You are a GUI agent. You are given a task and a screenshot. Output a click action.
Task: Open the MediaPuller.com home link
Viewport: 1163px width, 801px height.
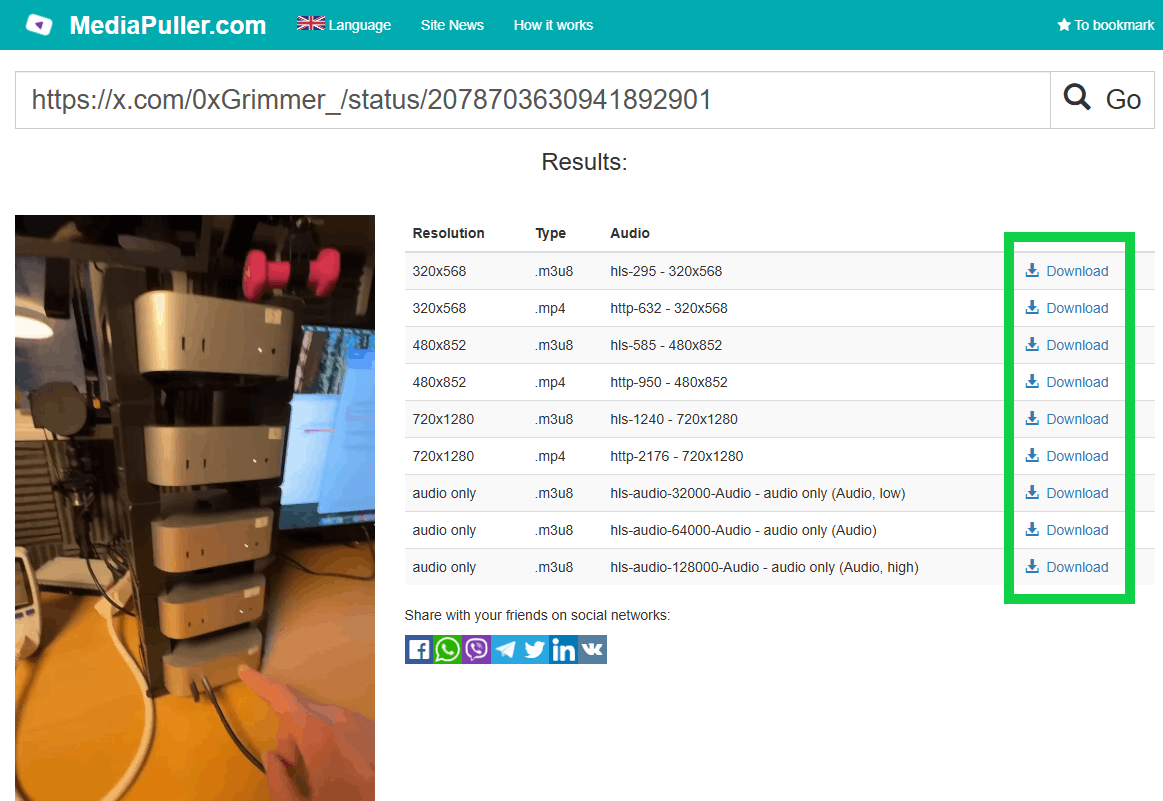click(x=168, y=25)
